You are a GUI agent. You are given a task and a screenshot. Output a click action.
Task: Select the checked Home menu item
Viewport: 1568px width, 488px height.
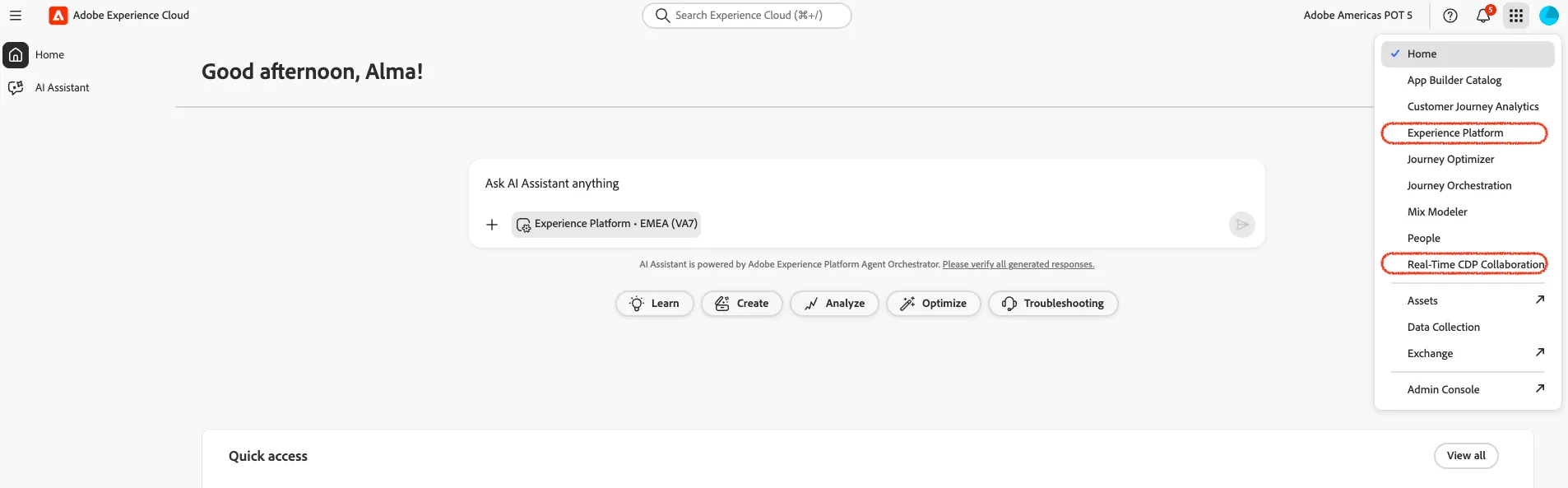pyautogui.click(x=1468, y=54)
